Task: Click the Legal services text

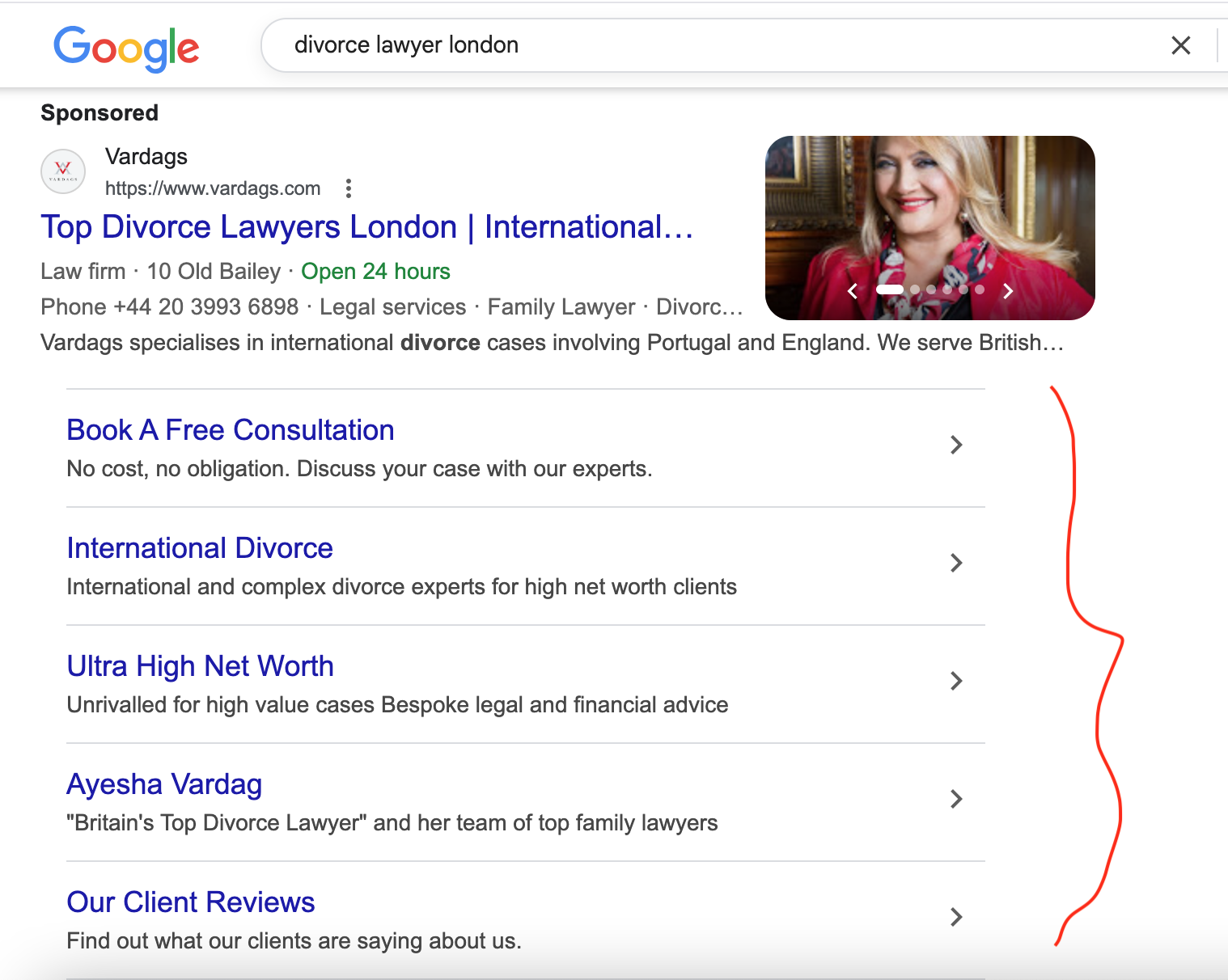Action: point(393,307)
